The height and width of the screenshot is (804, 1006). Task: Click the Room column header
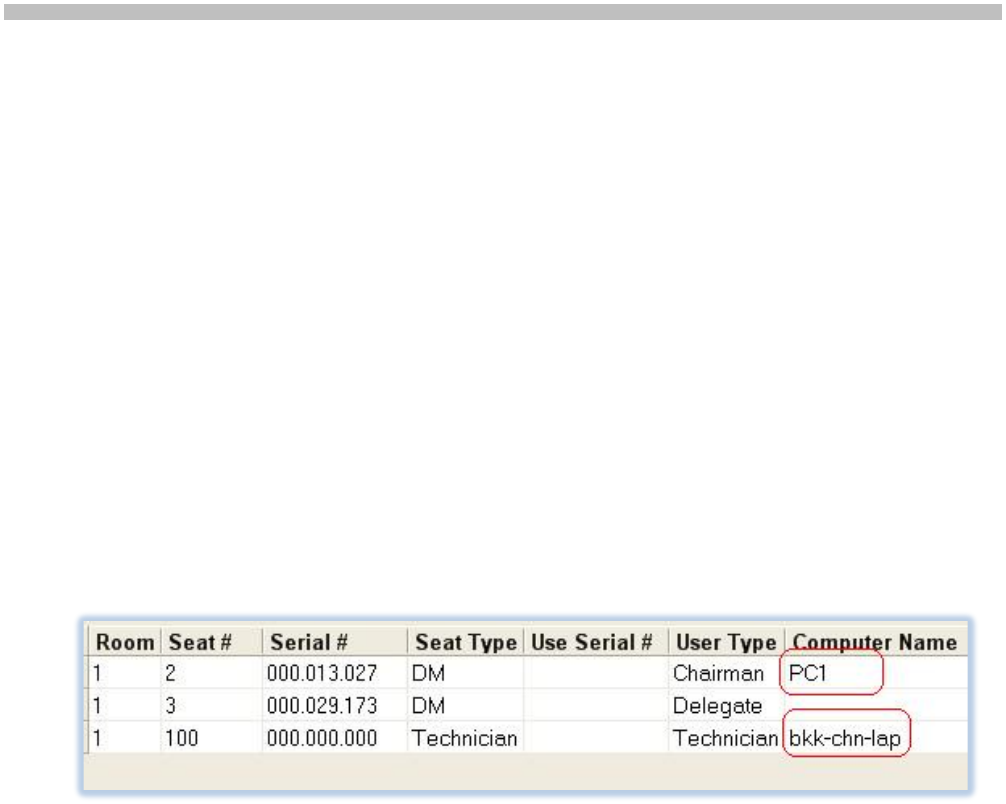click(x=124, y=642)
